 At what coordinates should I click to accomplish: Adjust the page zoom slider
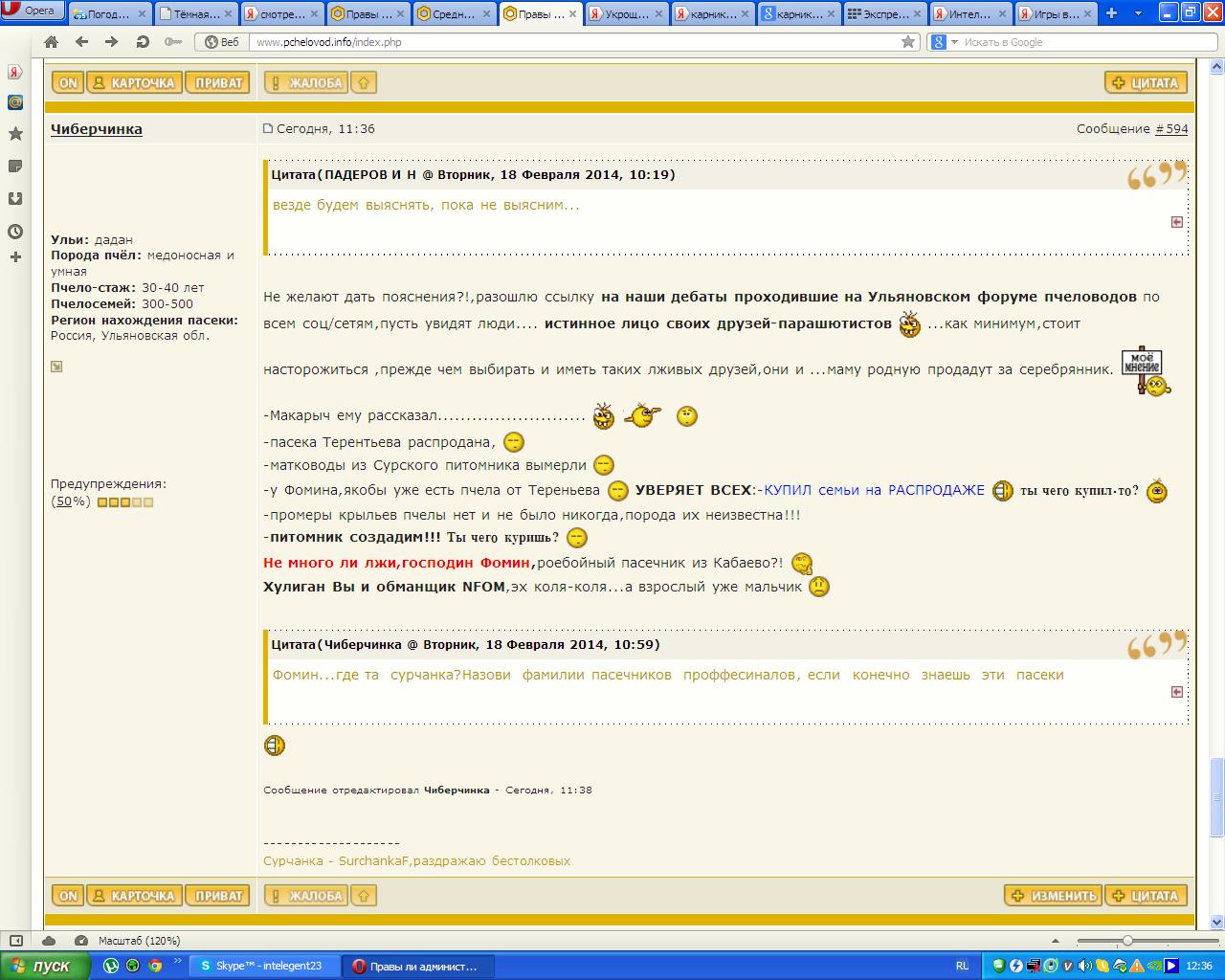[x=1127, y=941]
